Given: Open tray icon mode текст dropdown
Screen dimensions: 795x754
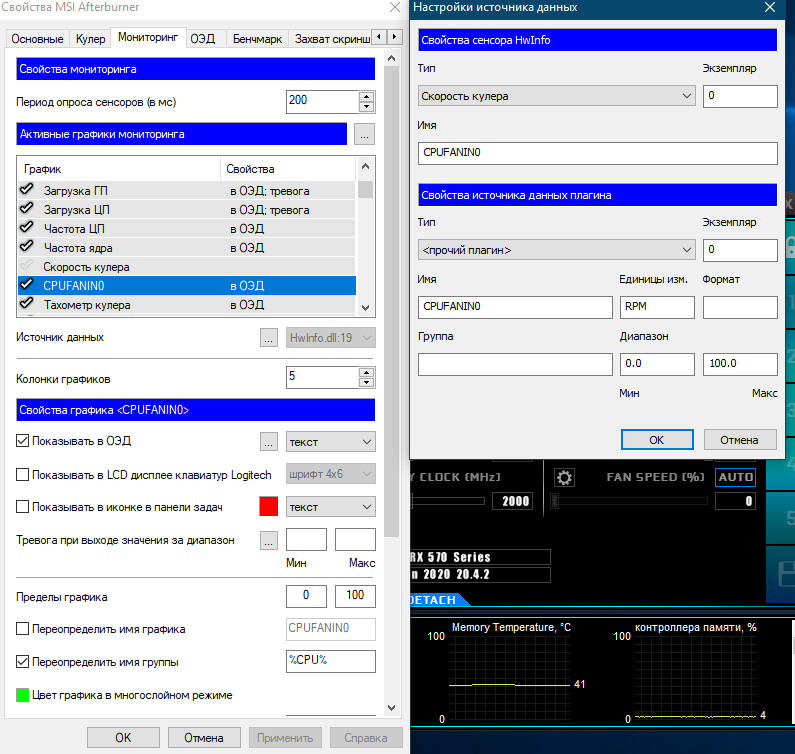Looking at the screenshot, I should click(331, 507).
